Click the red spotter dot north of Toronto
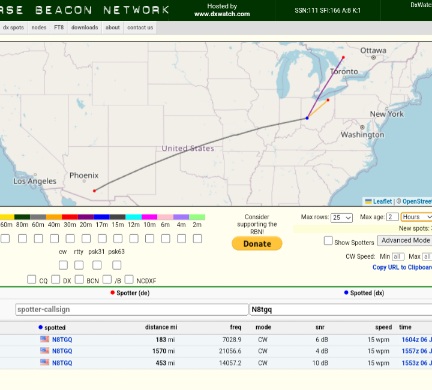This screenshot has width=432, height=390. point(343,58)
